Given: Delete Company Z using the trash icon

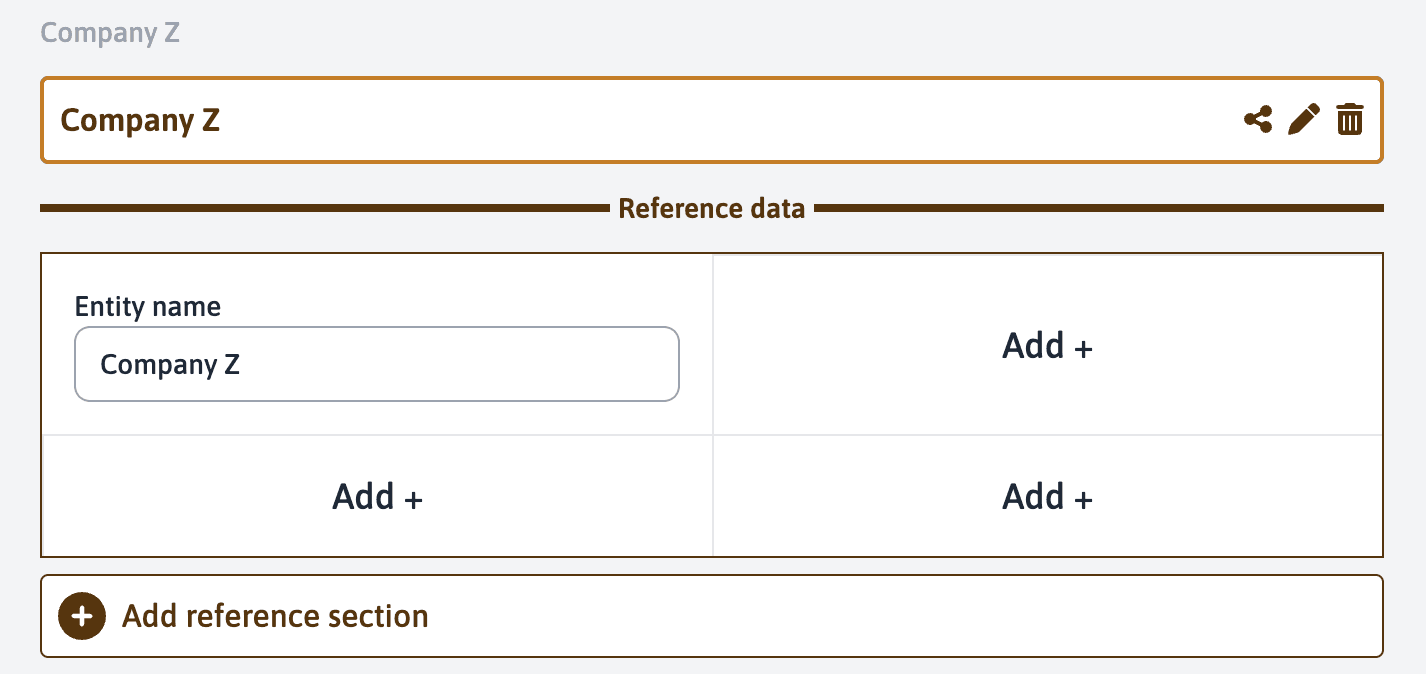Looking at the screenshot, I should [1350, 120].
